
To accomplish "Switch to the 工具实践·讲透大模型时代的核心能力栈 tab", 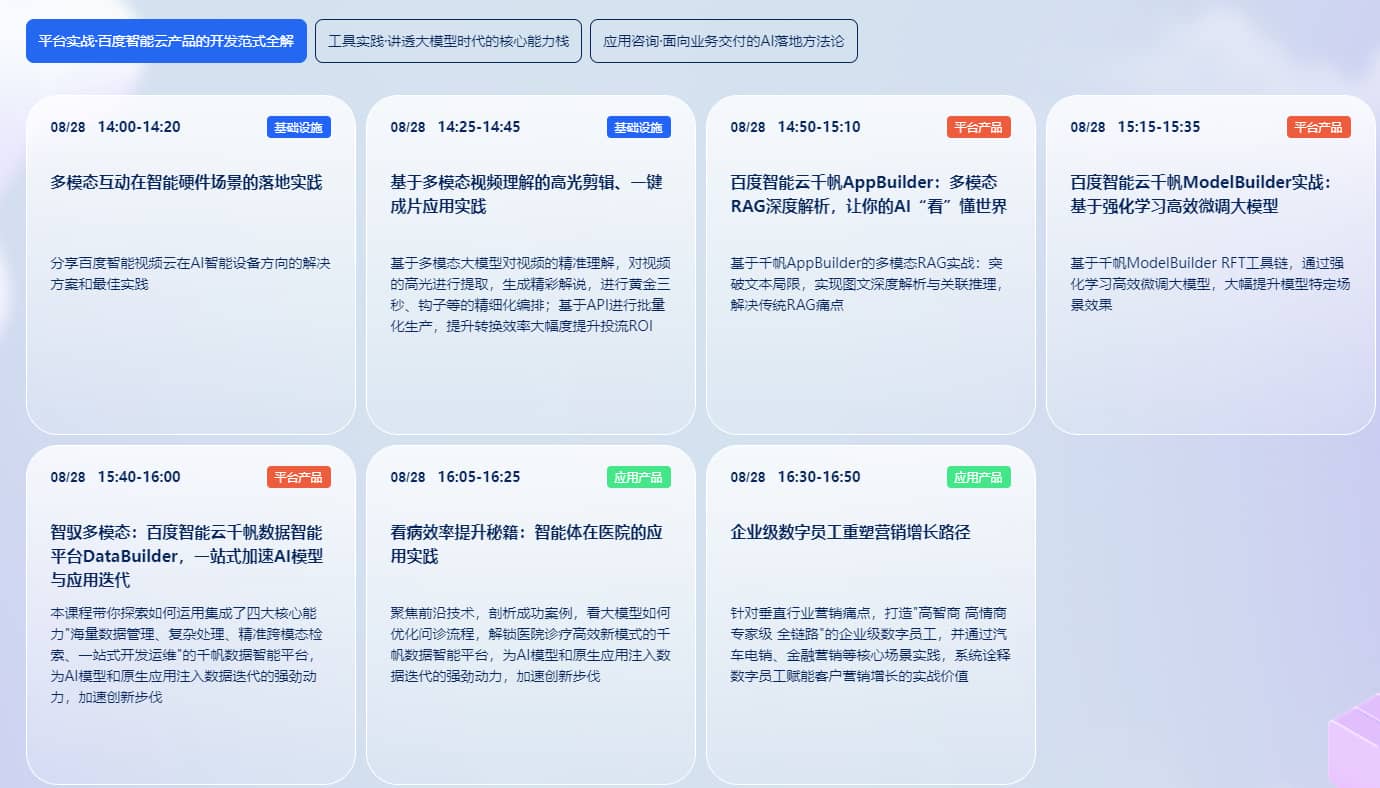I will (x=448, y=41).
